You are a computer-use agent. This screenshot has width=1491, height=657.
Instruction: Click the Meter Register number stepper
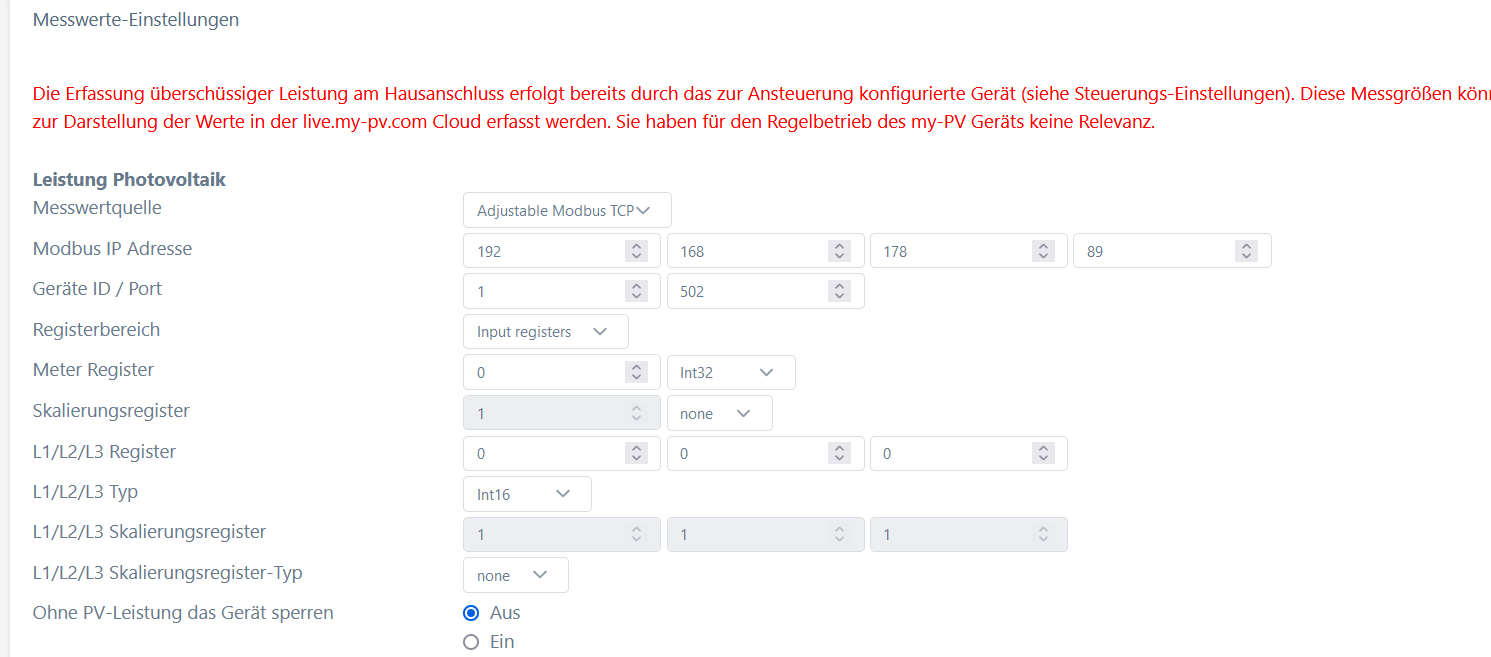pos(636,372)
